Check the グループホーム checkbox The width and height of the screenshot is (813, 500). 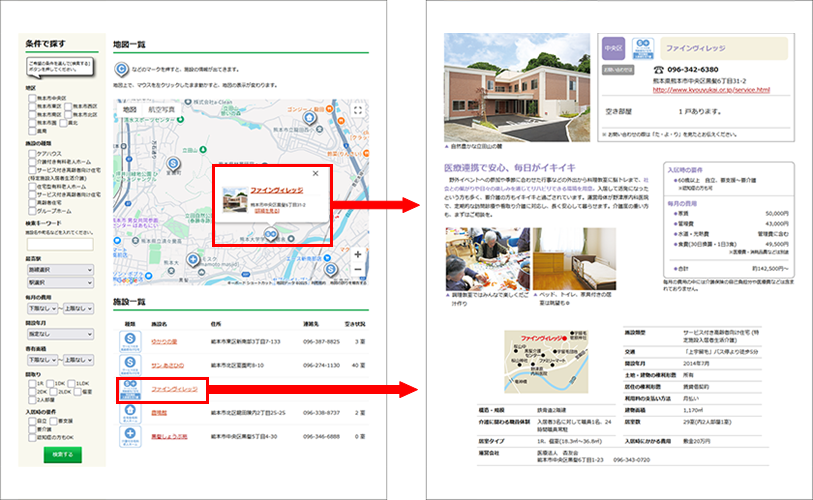tap(29, 211)
